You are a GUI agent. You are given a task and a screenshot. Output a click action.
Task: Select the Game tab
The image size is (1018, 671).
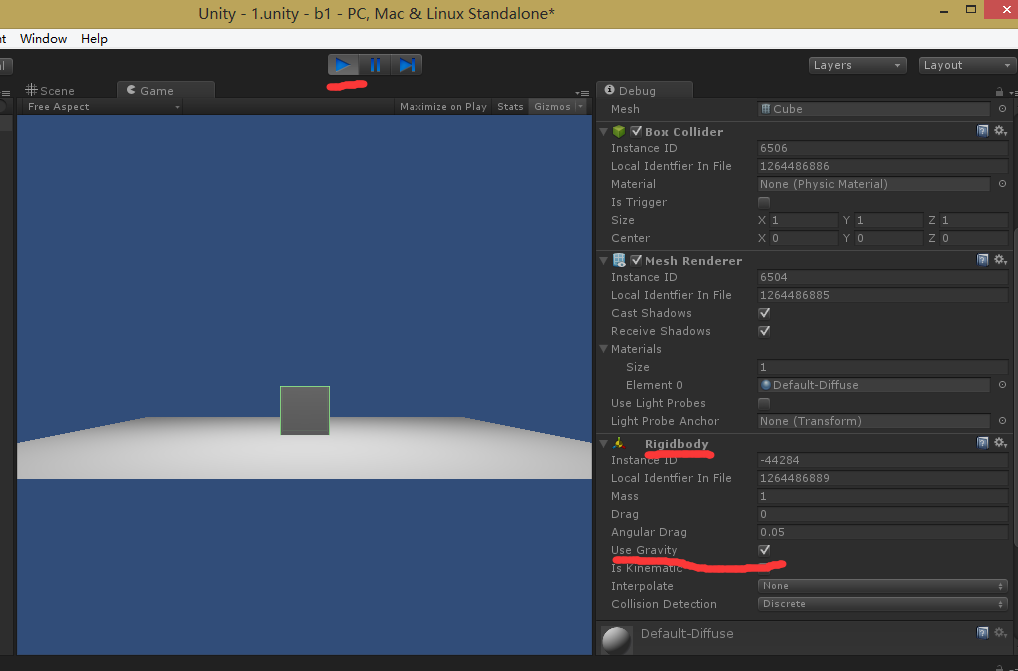click(166, 90)
